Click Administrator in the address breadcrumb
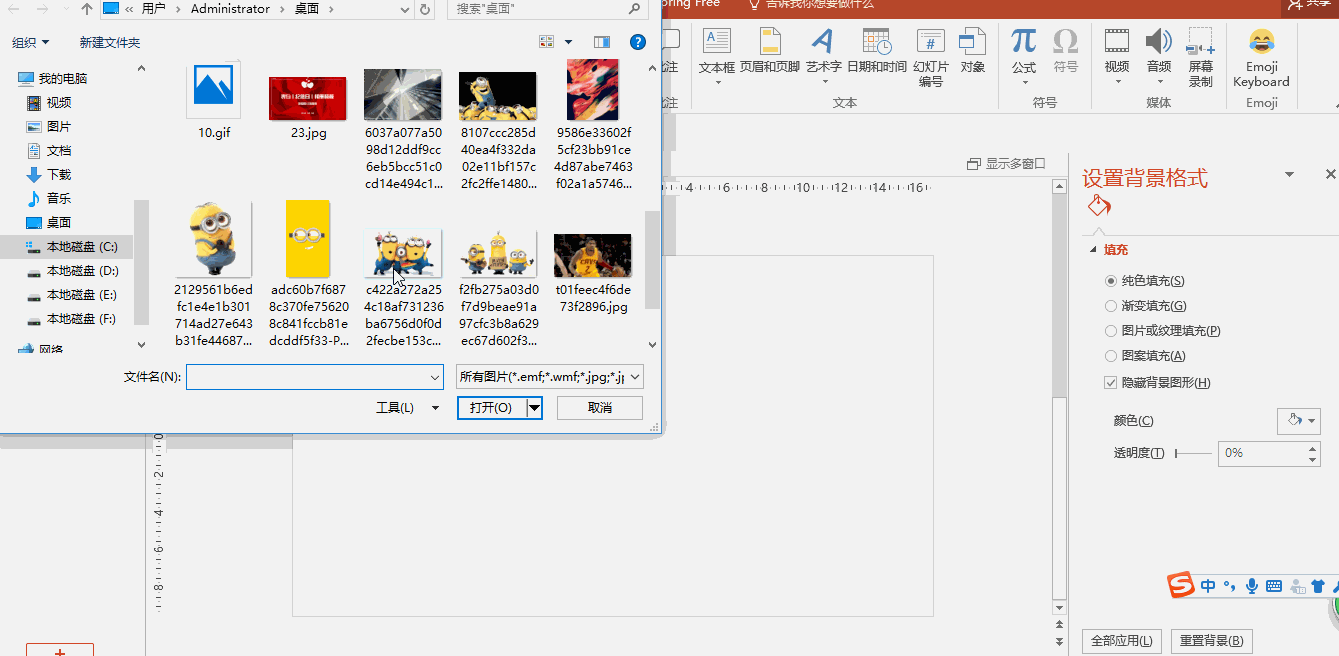This screenshot has height=656, width=1339. [229, 8]
